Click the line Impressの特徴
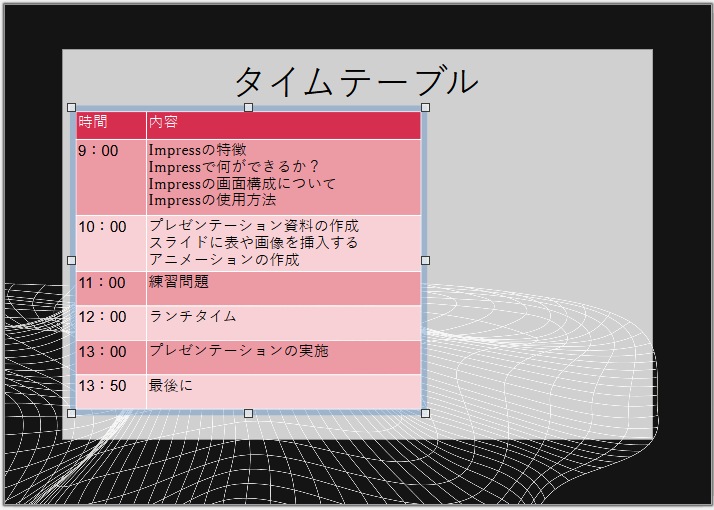The height and width of the screenshot is (510, 714). (198, 150)
